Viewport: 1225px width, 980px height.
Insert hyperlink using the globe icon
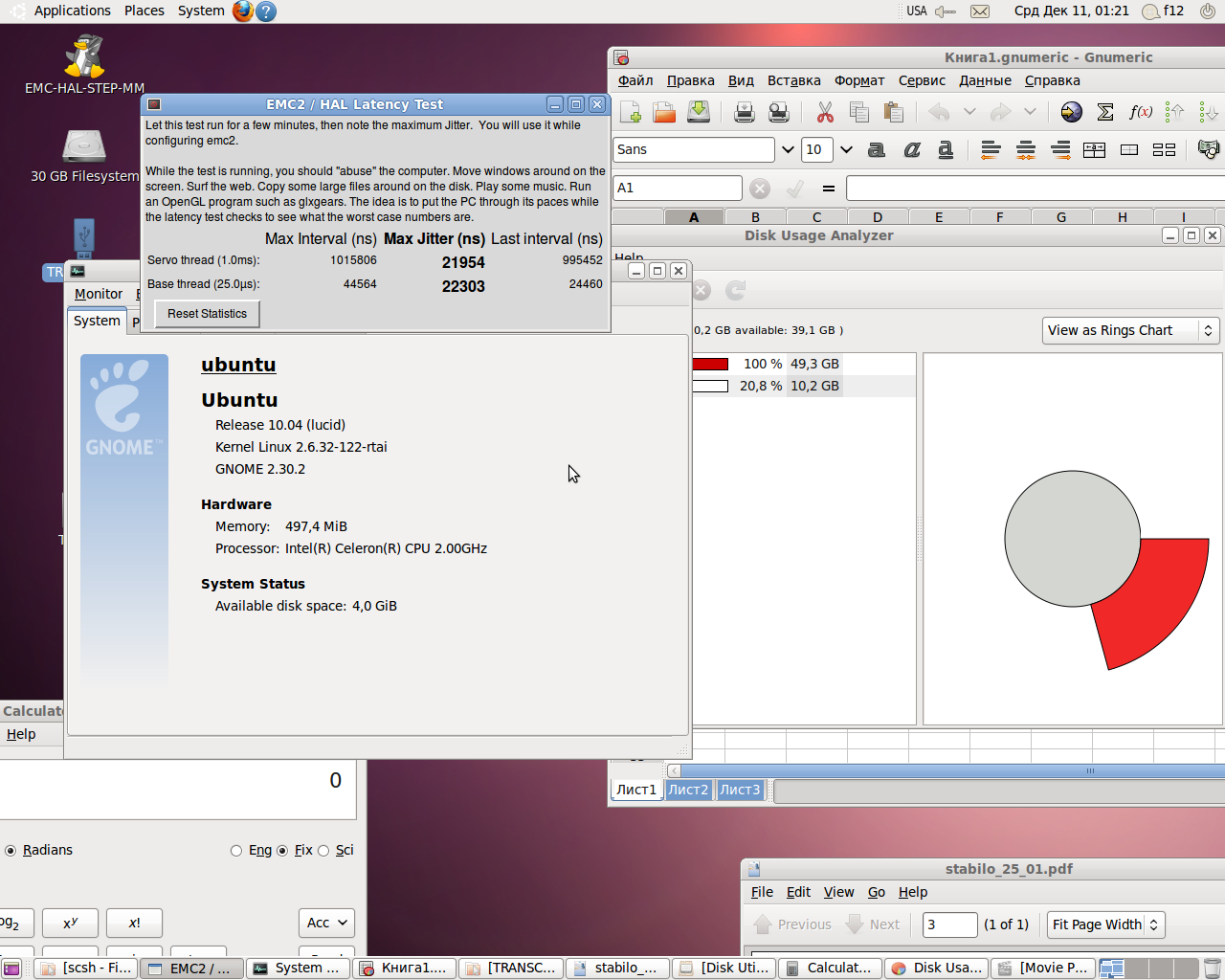[1072, 112]
